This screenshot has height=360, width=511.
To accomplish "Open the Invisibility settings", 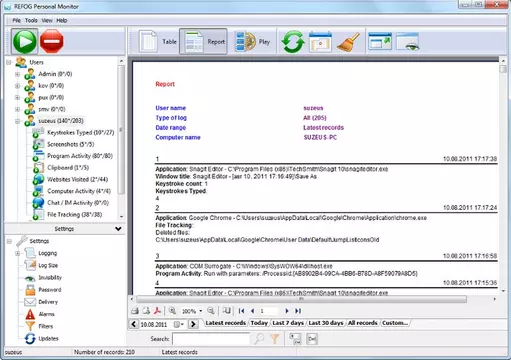I will (50, 278).
